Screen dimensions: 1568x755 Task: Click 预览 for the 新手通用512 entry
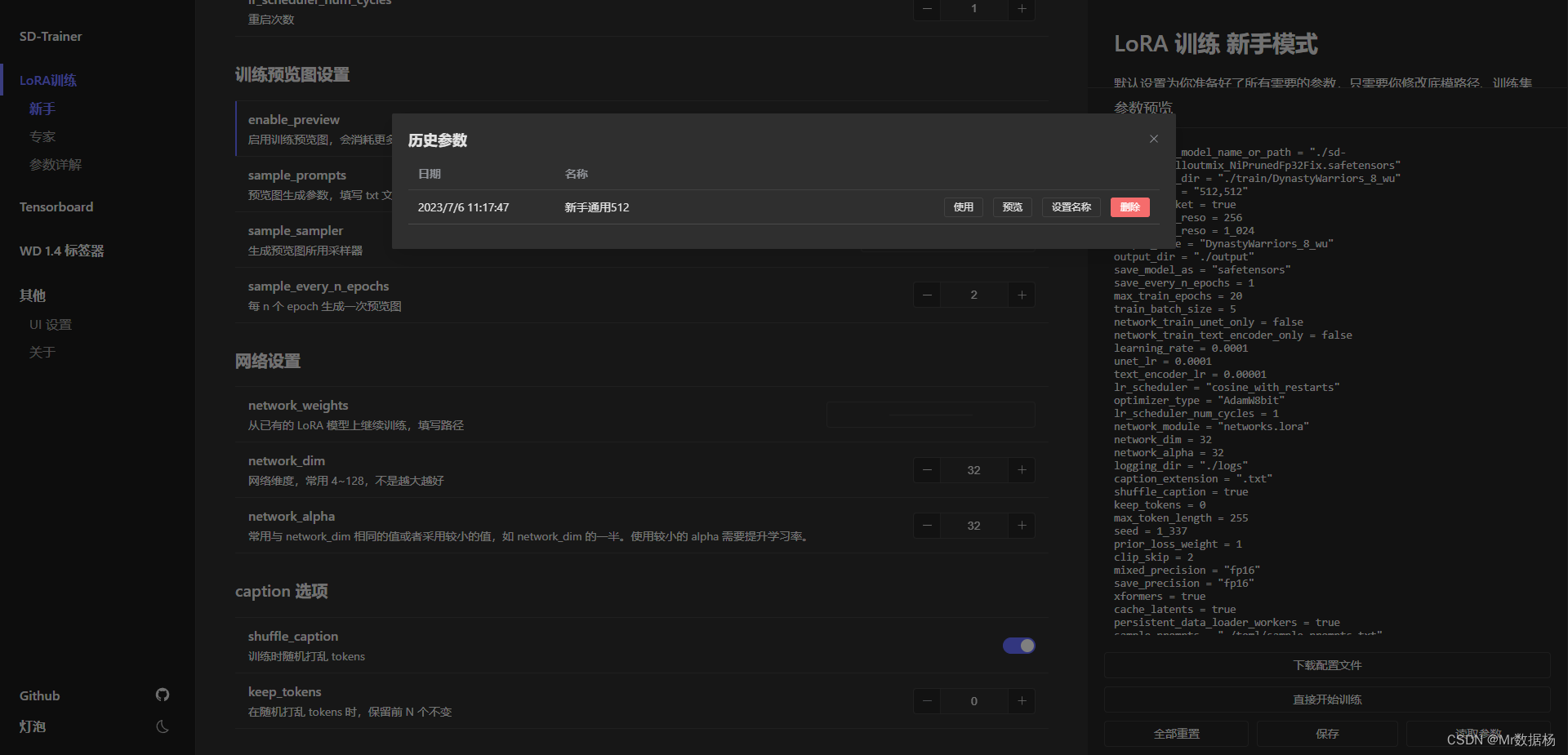[1013, 207]
